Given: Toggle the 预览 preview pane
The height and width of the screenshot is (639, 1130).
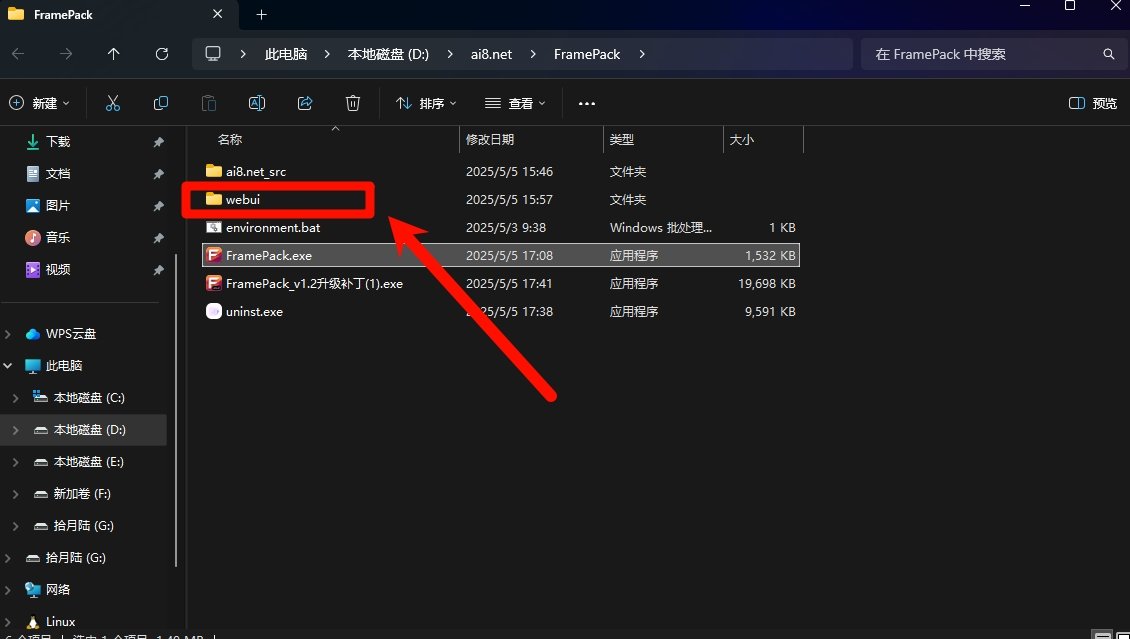Looking at the screenshot, I should (1089, 103).
